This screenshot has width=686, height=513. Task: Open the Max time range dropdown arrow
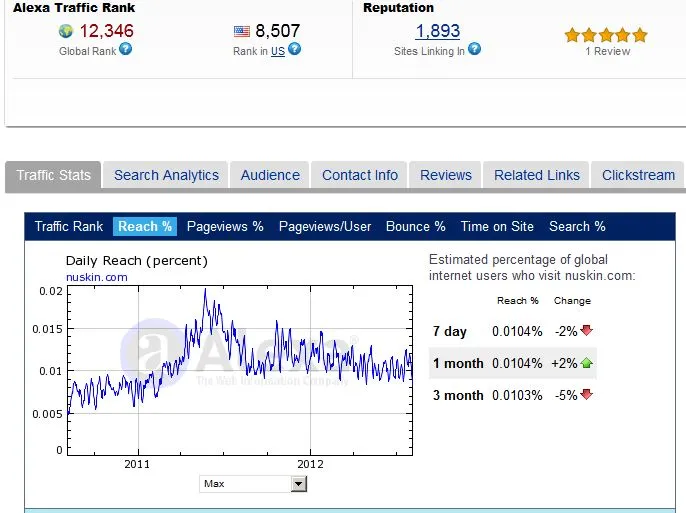pos(299,484)
